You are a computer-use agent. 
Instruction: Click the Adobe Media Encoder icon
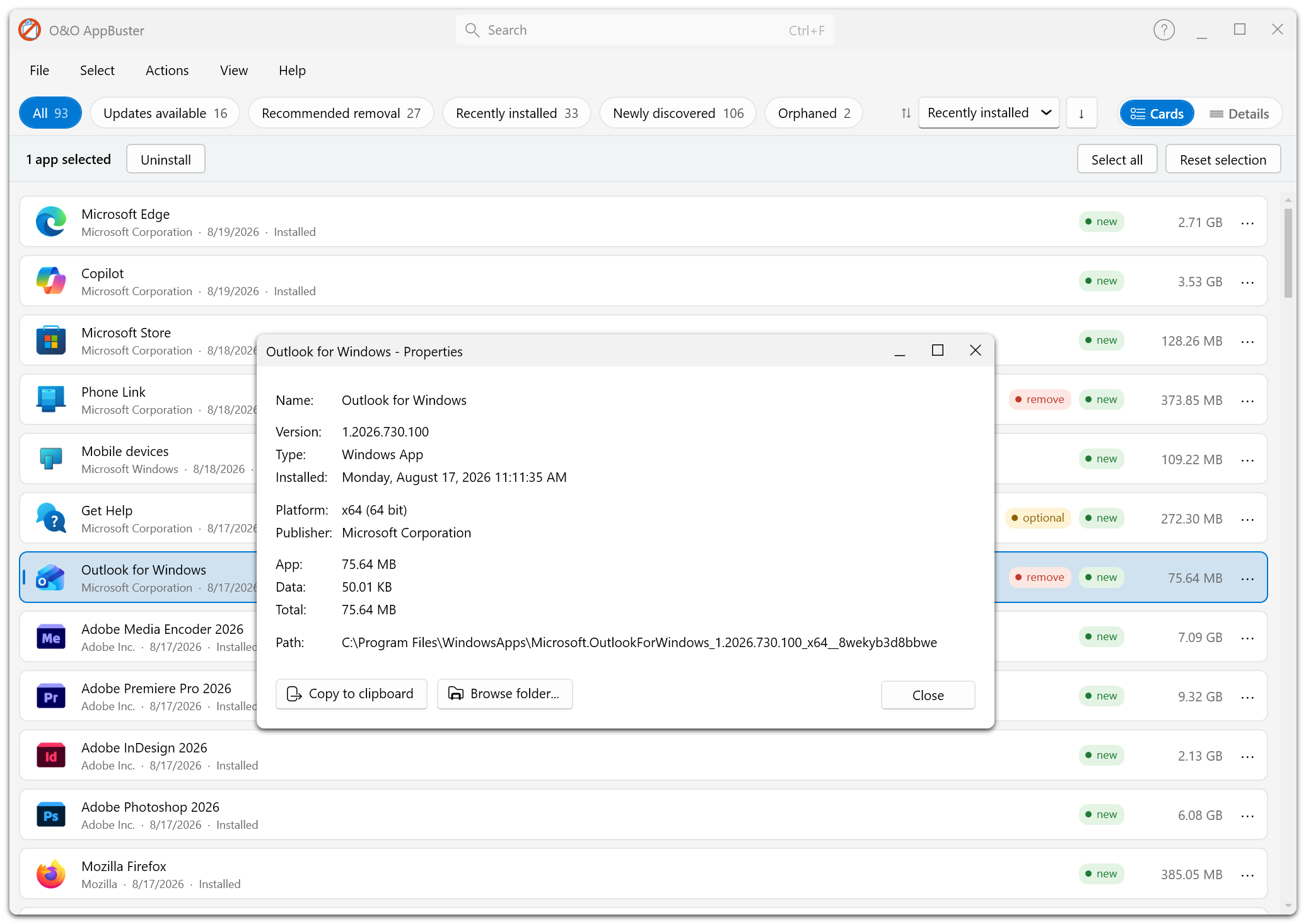tap(51, 637)
